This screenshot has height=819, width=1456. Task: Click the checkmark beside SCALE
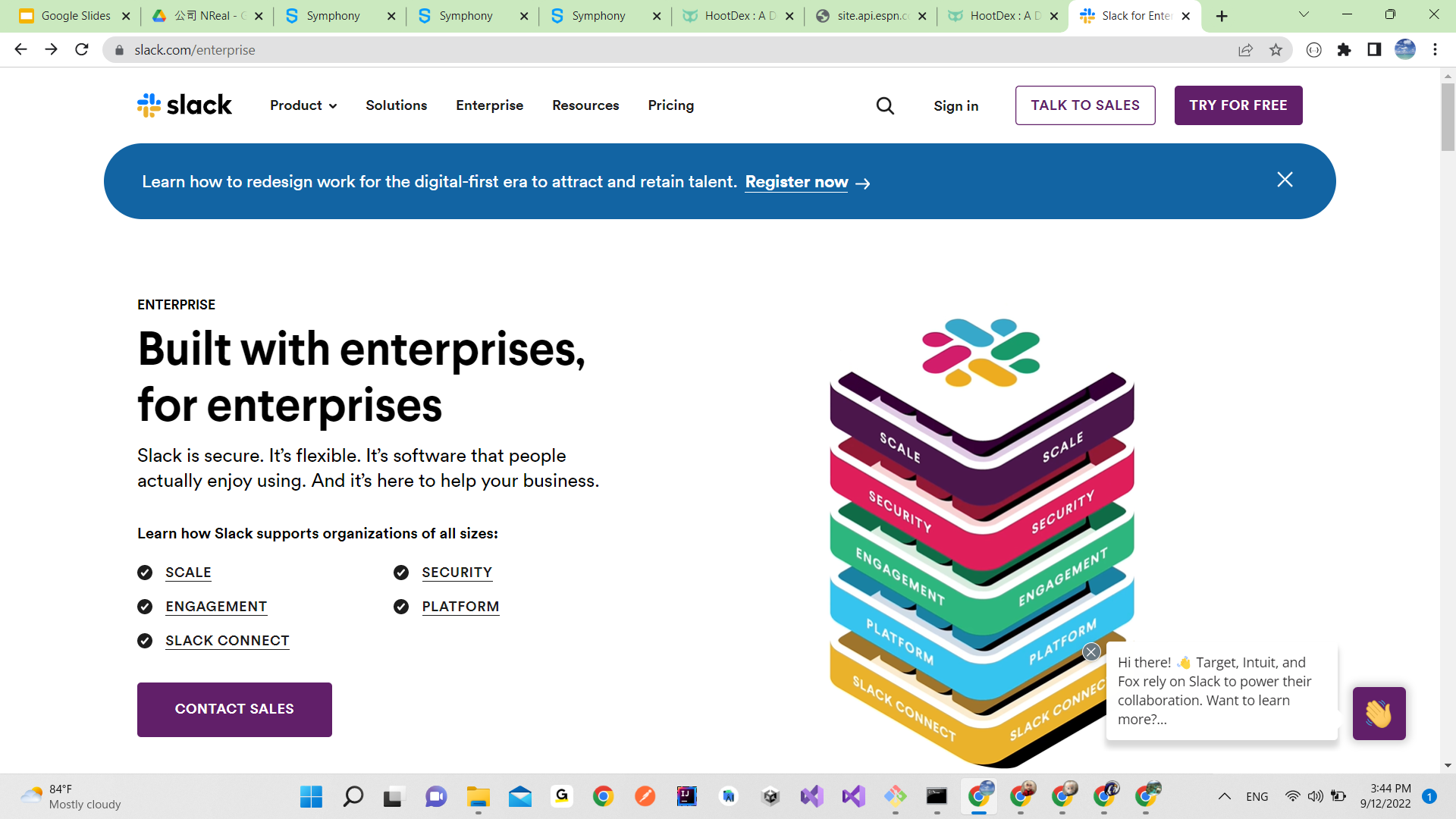tap(145, 573)
